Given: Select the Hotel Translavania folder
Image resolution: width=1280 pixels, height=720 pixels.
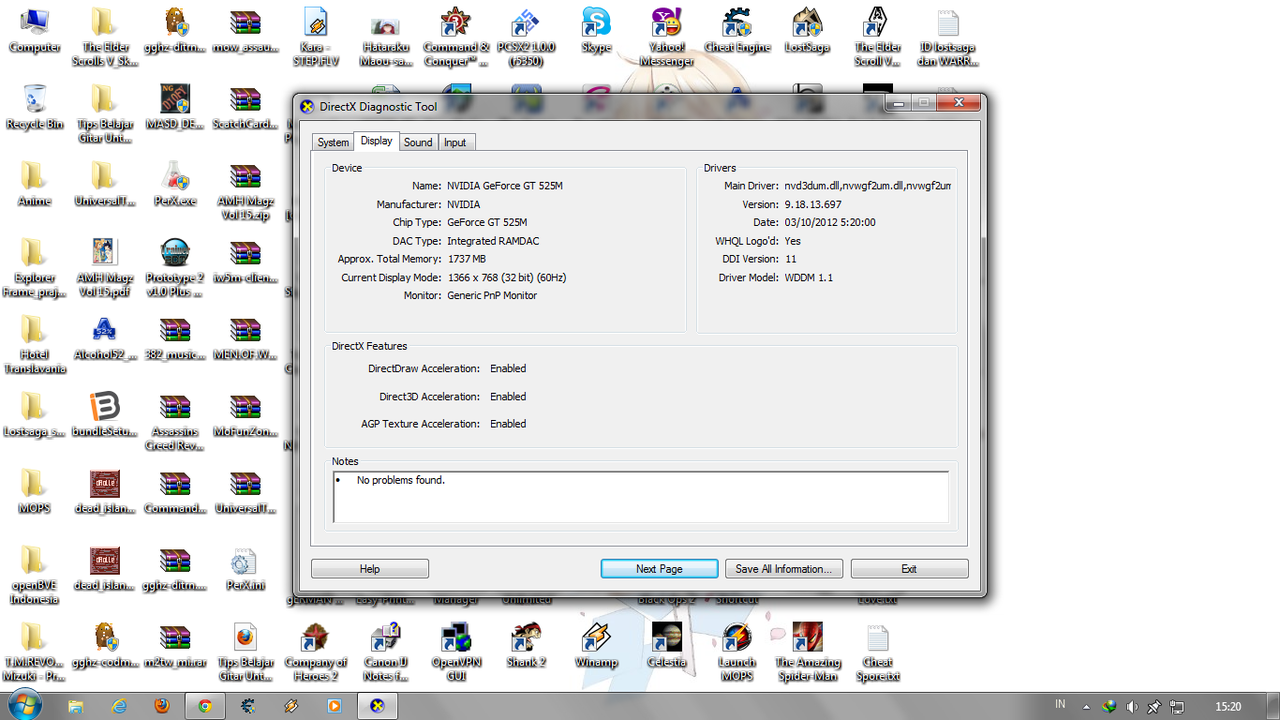Looking at the screenshot, I should (34, 345).
